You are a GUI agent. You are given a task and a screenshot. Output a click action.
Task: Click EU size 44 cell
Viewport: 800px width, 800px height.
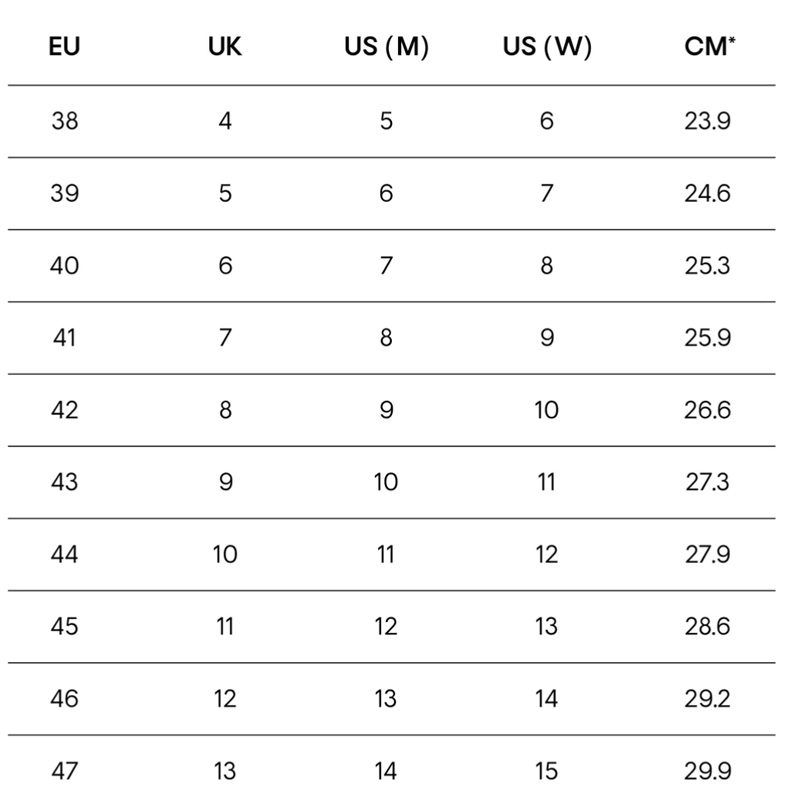[64, 554]
